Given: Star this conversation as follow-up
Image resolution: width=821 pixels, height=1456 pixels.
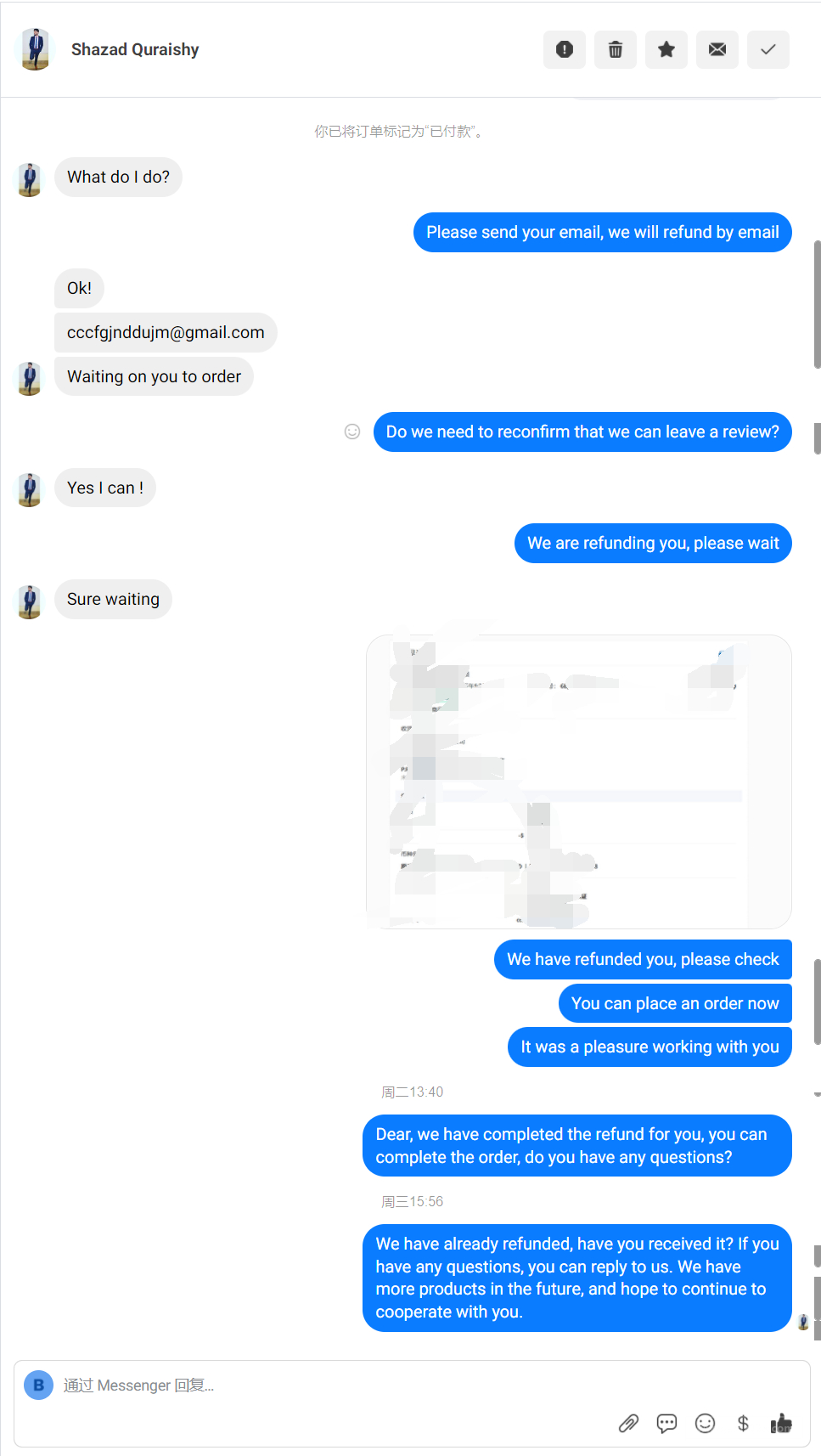Looking at the screenshot, I should point(666,49).
